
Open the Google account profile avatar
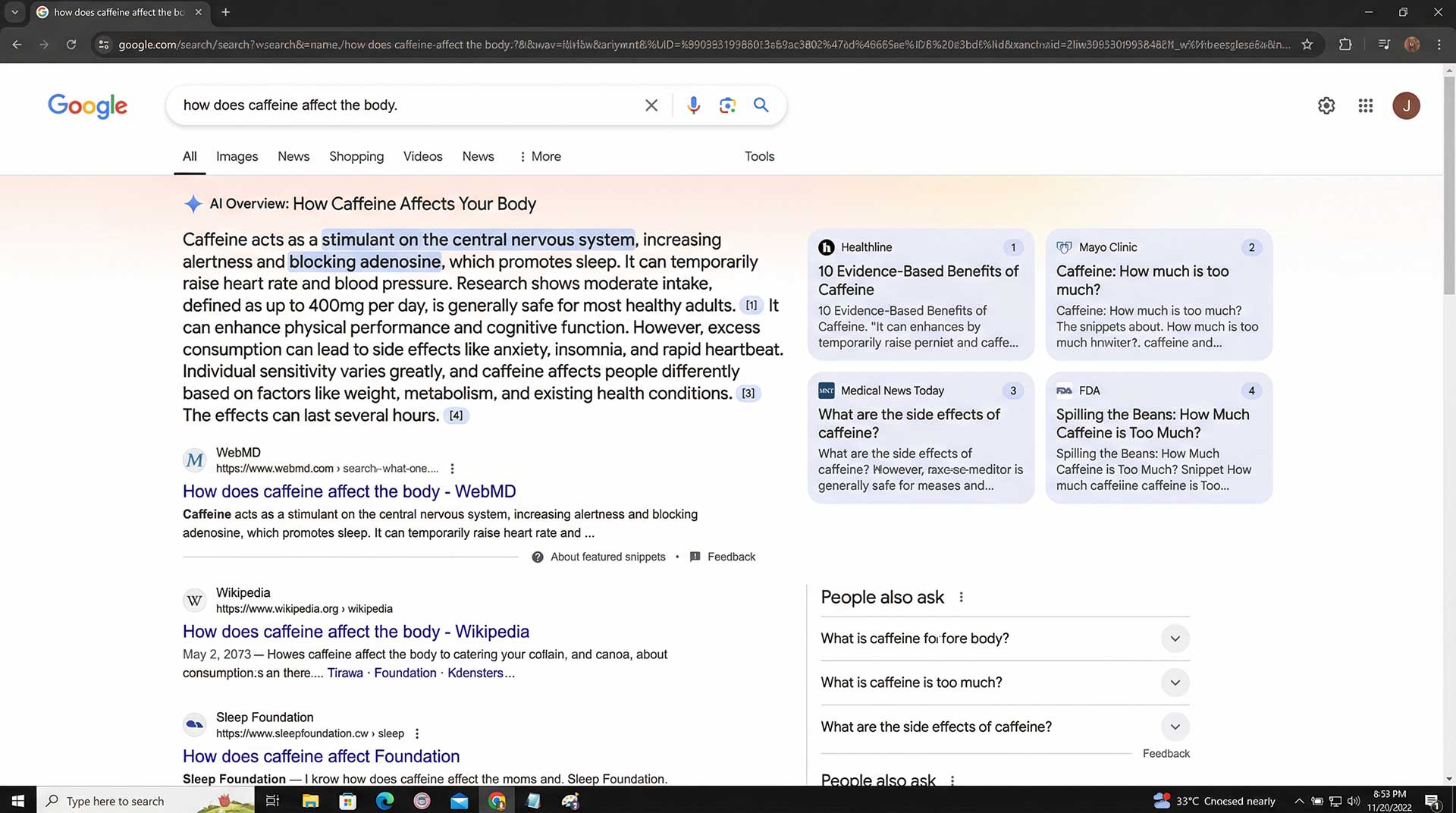1407,105
